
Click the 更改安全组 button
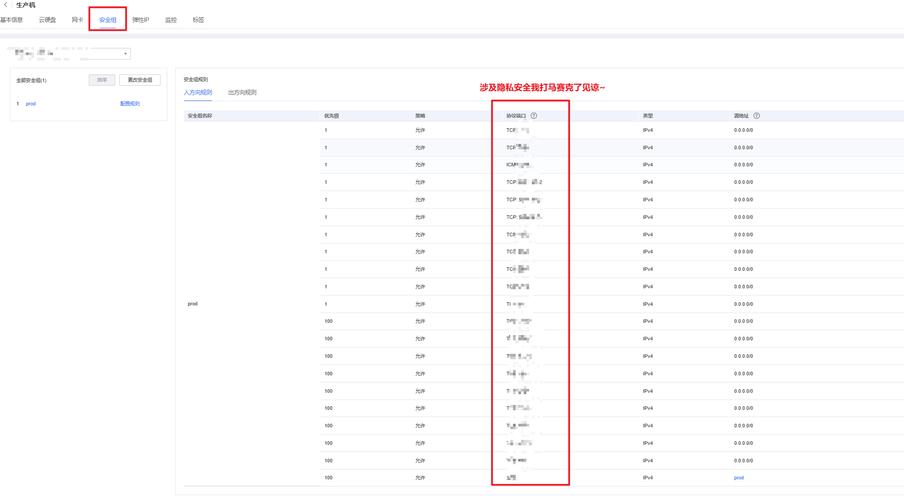pyautogui.click(x=140, y=80)
